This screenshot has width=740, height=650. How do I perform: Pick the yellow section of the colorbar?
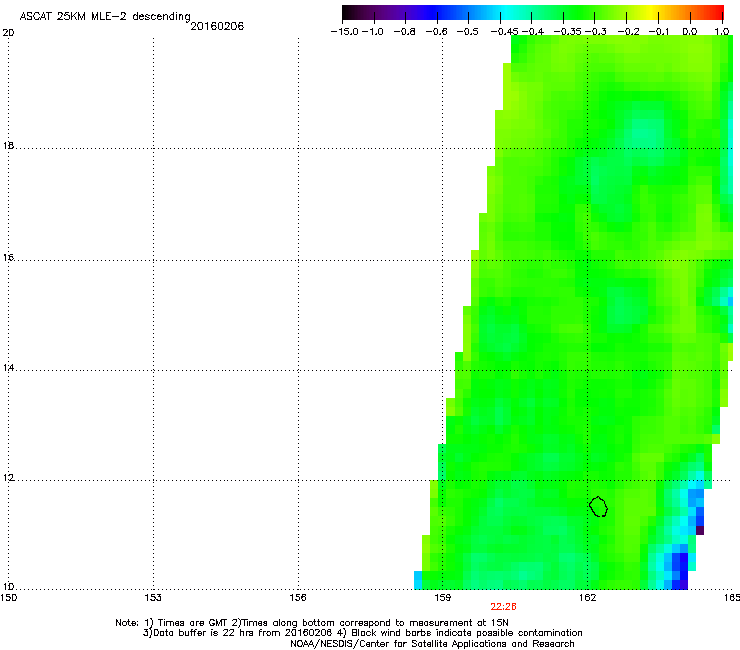(x=654, y=13)
